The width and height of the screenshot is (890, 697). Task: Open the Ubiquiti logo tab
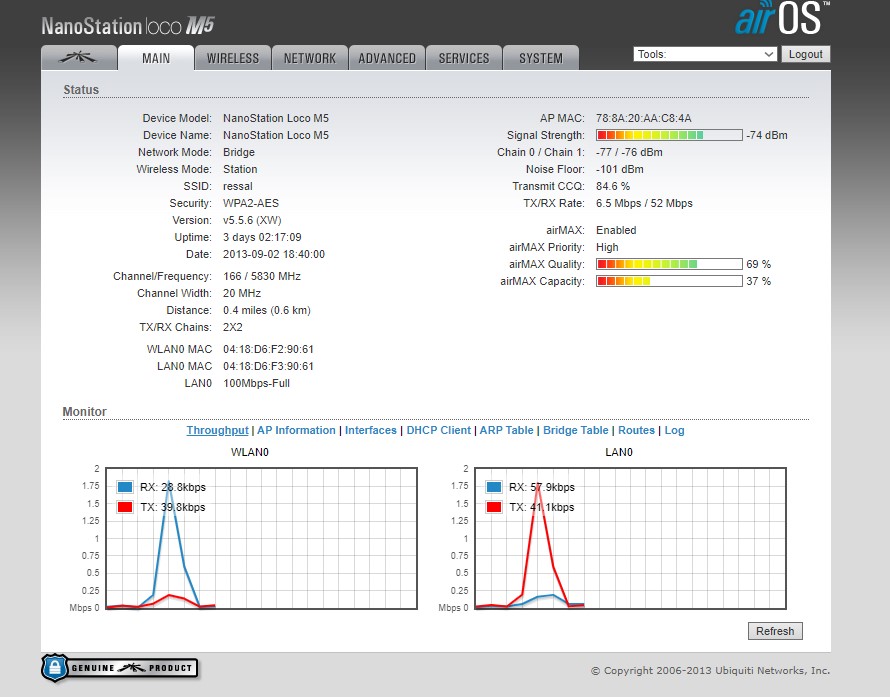coord(79,57)
